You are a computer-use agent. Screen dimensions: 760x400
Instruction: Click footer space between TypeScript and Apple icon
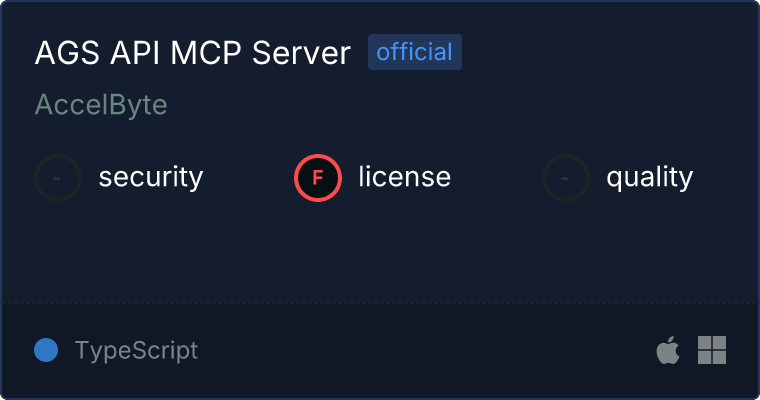pos(427,350)
